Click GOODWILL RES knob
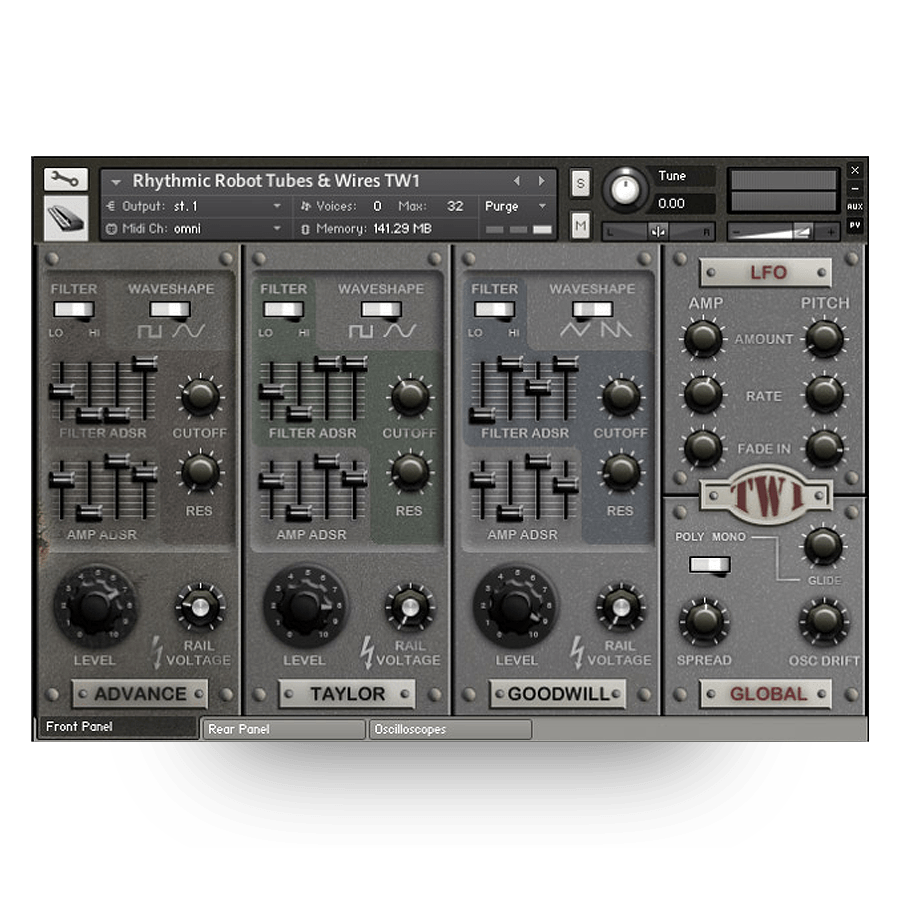Screen dimensions: 900x900 coord(620,472)
